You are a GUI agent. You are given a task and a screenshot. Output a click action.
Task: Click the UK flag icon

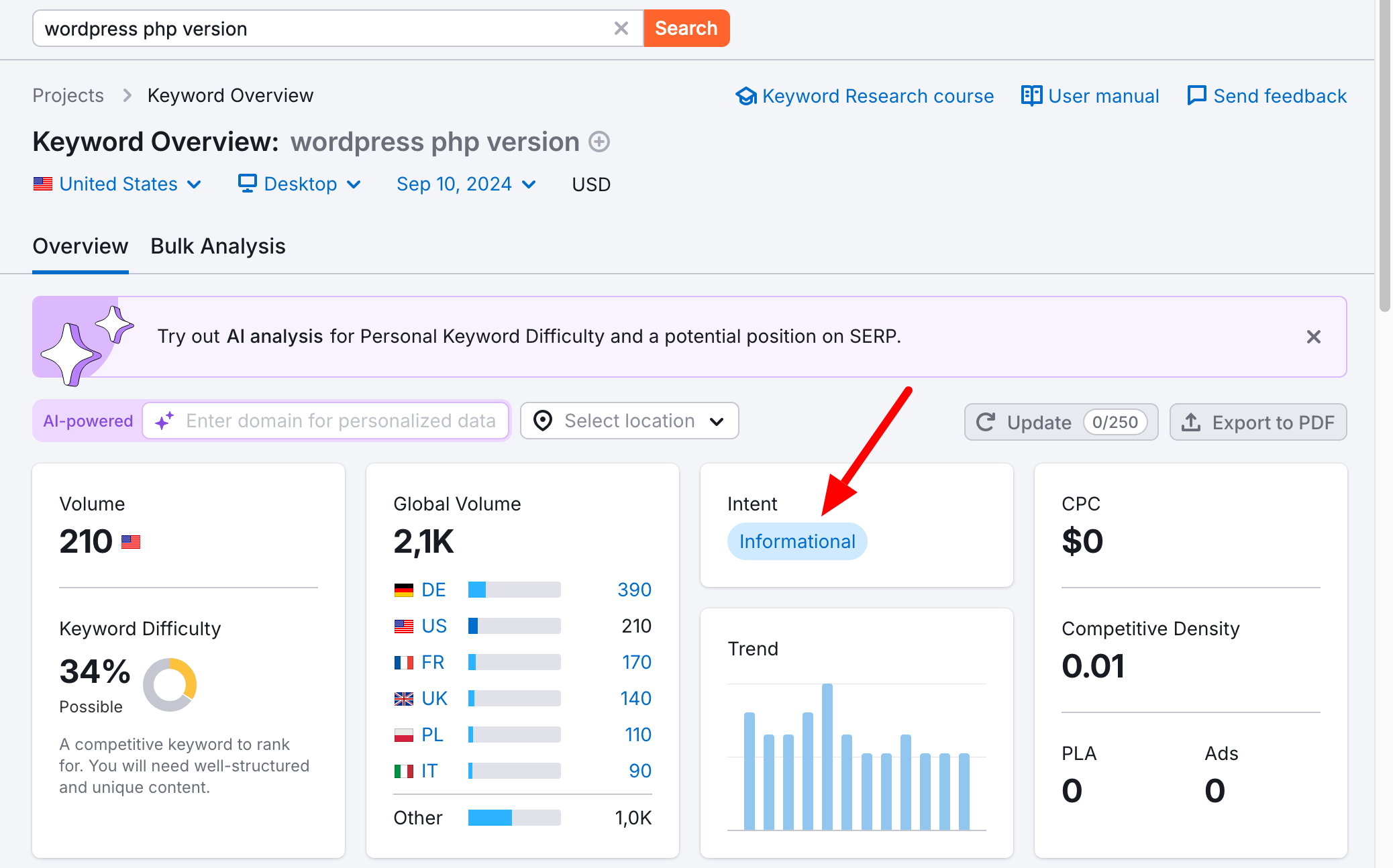(x=404, y=699)
